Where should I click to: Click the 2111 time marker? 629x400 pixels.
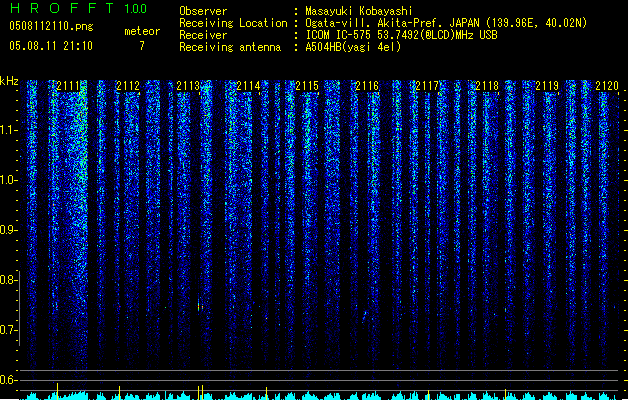(x=68, y=86)
